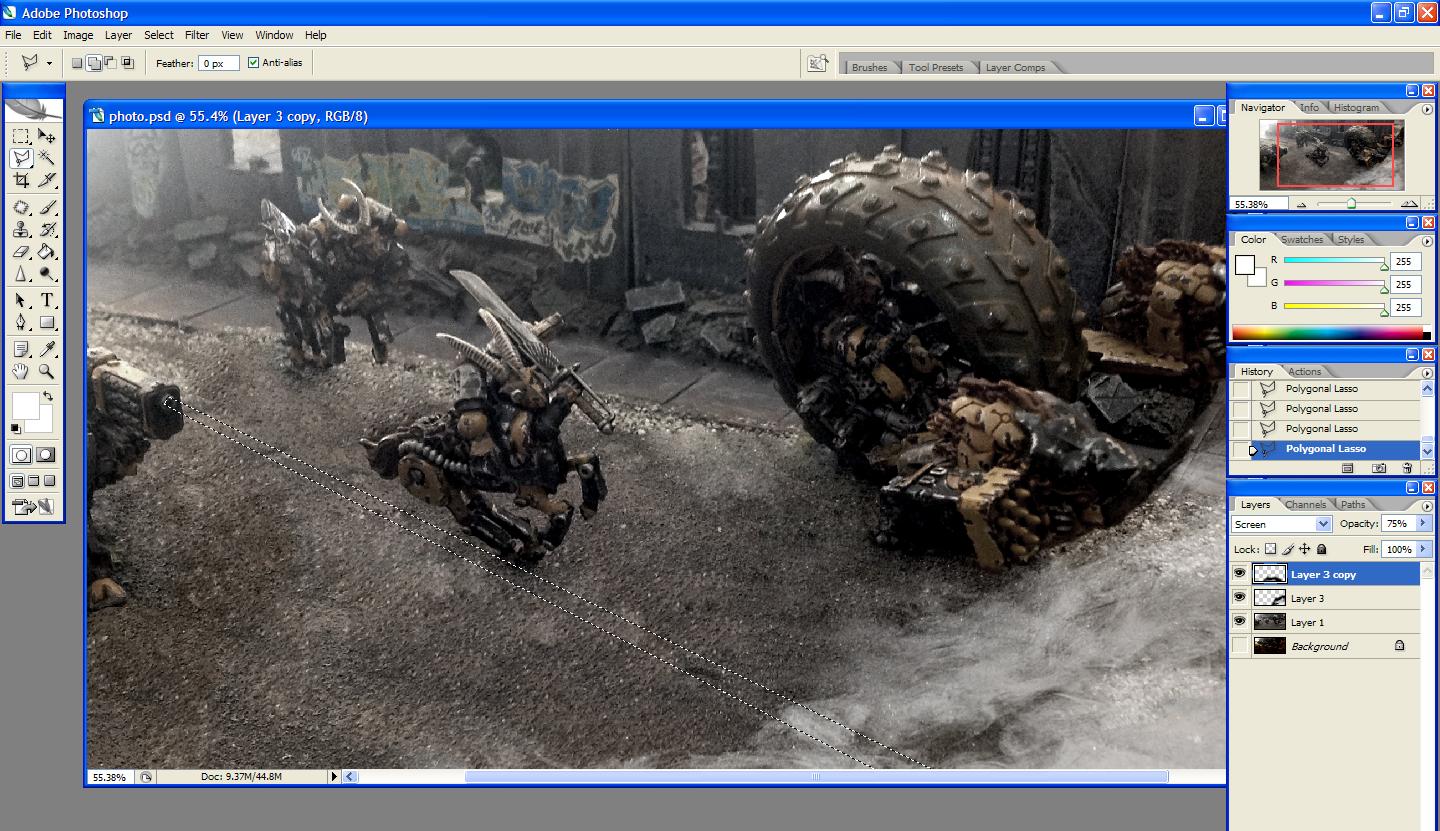The height and width of the screenshot is (831, 1440).
Task: Select the Hand tool
Action: (x=21, y=371)
